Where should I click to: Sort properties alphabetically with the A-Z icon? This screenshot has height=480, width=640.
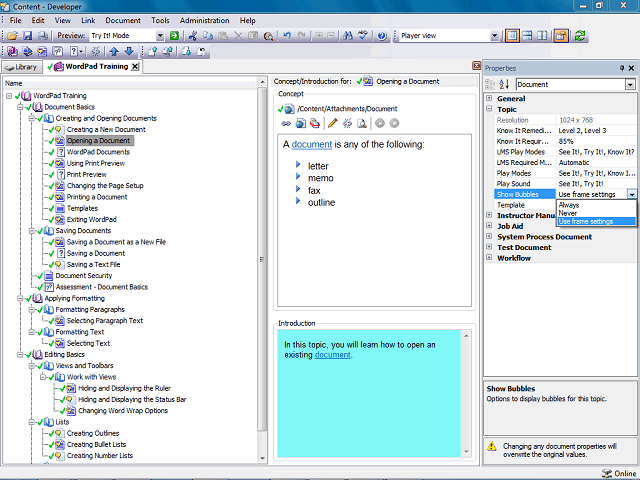pos(504,84)
